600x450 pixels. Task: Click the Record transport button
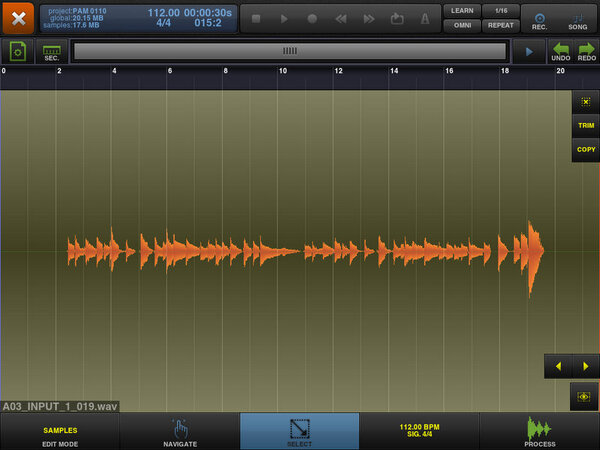312,18
